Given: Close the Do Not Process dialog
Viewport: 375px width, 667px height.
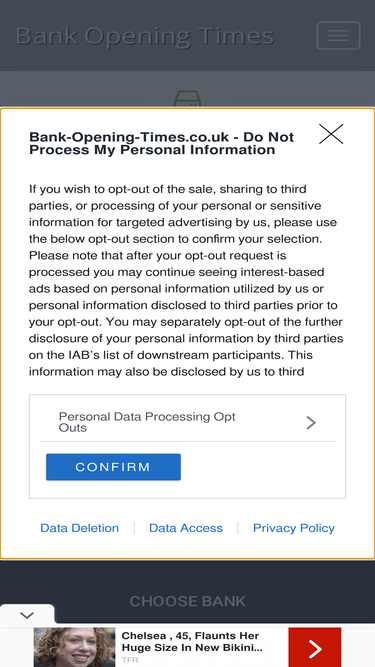Looking at the screenshot, I should click(331, 134).
